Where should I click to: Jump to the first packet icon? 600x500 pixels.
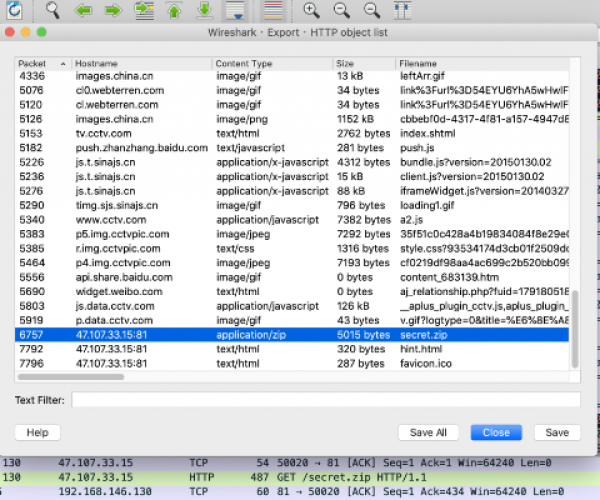coord(174,11)
